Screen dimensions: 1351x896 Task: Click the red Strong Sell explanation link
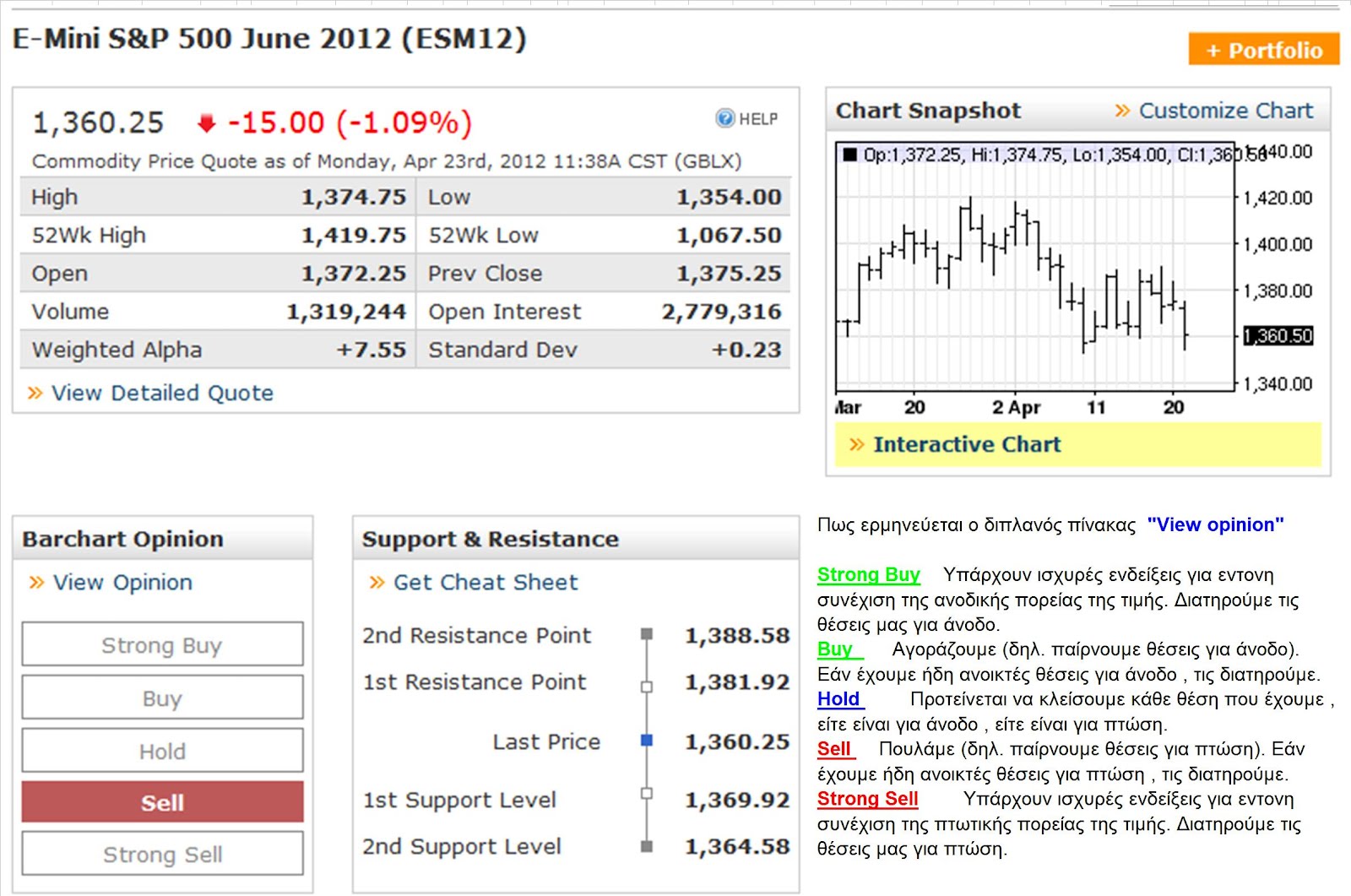click(x=867, y=799)
